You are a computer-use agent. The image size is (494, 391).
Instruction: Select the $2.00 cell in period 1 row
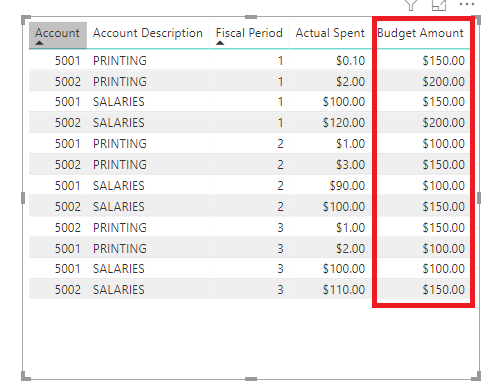click(x=350, y=82)
